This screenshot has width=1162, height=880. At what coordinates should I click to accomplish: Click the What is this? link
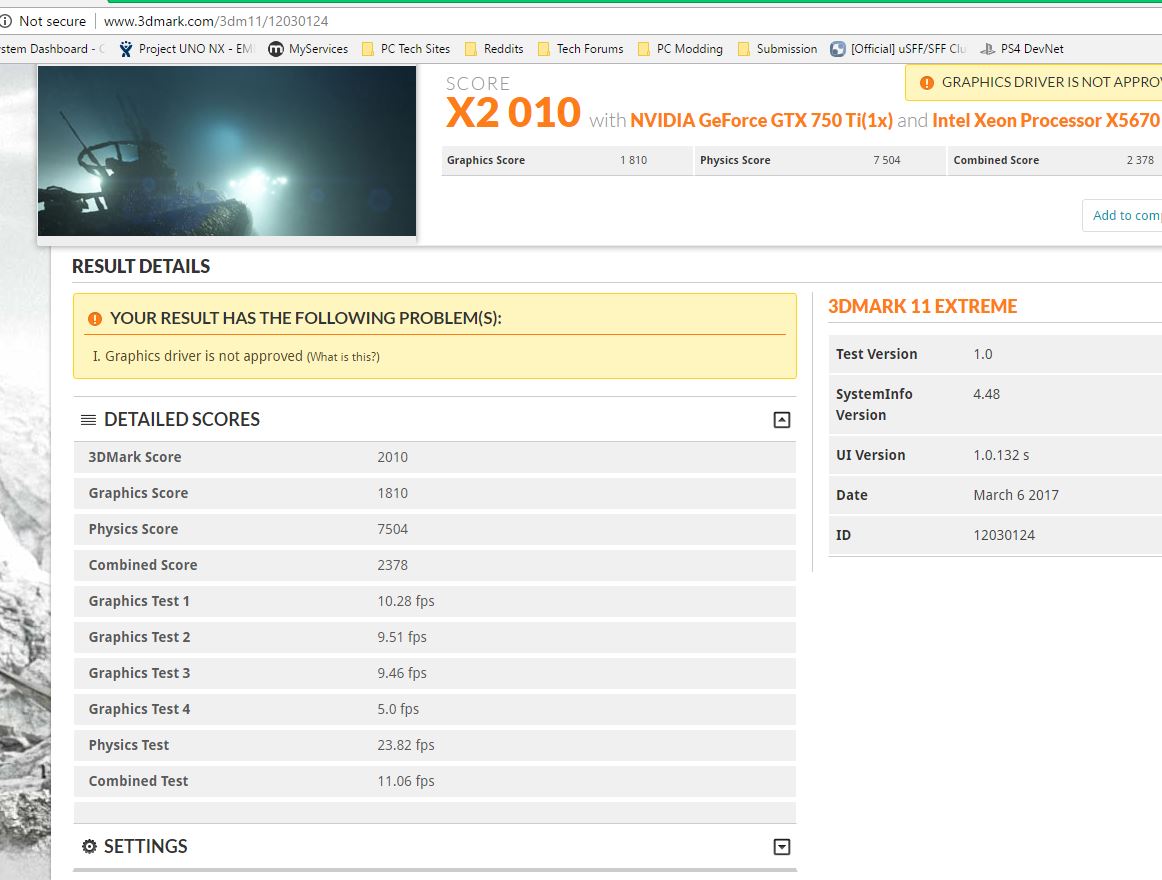343,357
